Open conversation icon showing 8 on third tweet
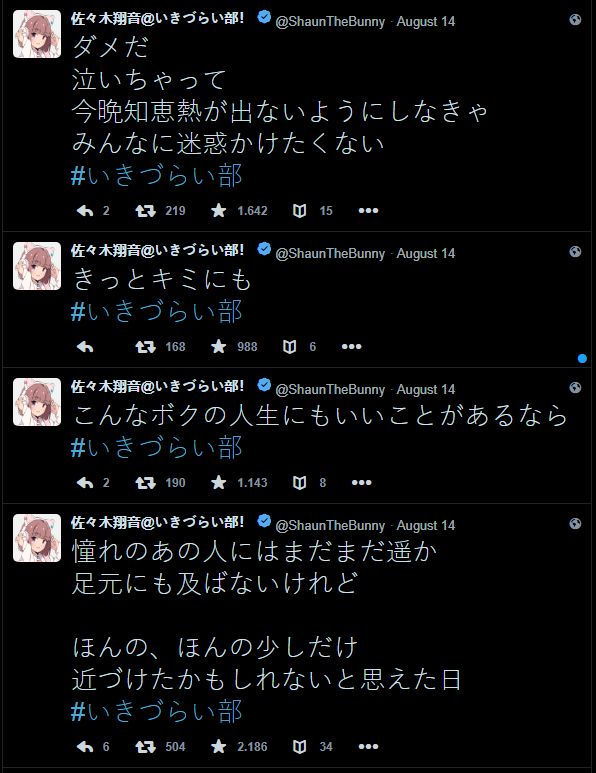This screenshot has width=596, height=773. point(299,483)
